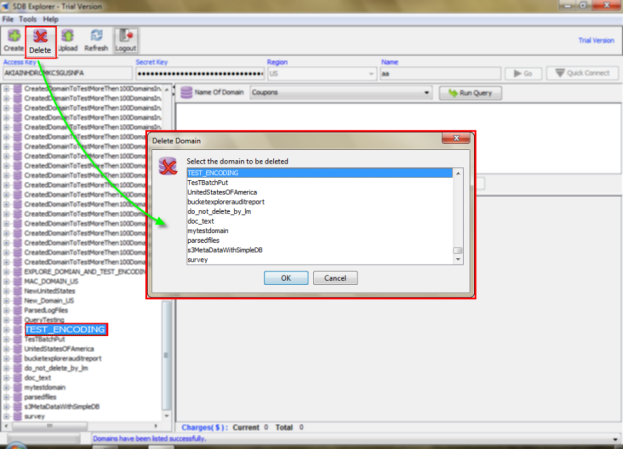Open the Tools menu
This screenshot has width=623, height=449.
click(28, 19)
